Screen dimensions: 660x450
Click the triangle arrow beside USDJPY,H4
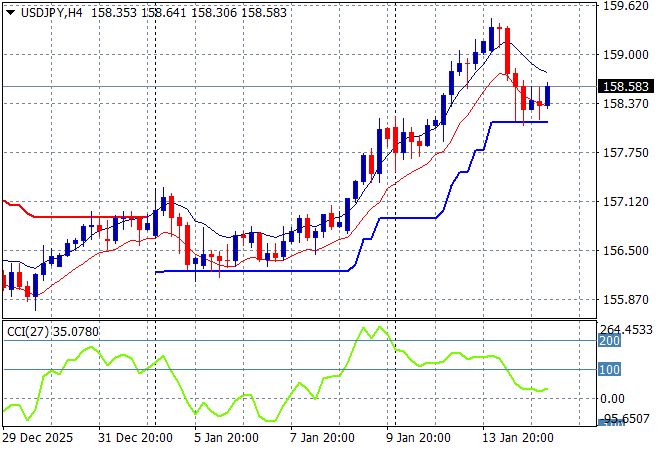click(x=10, y=11)
